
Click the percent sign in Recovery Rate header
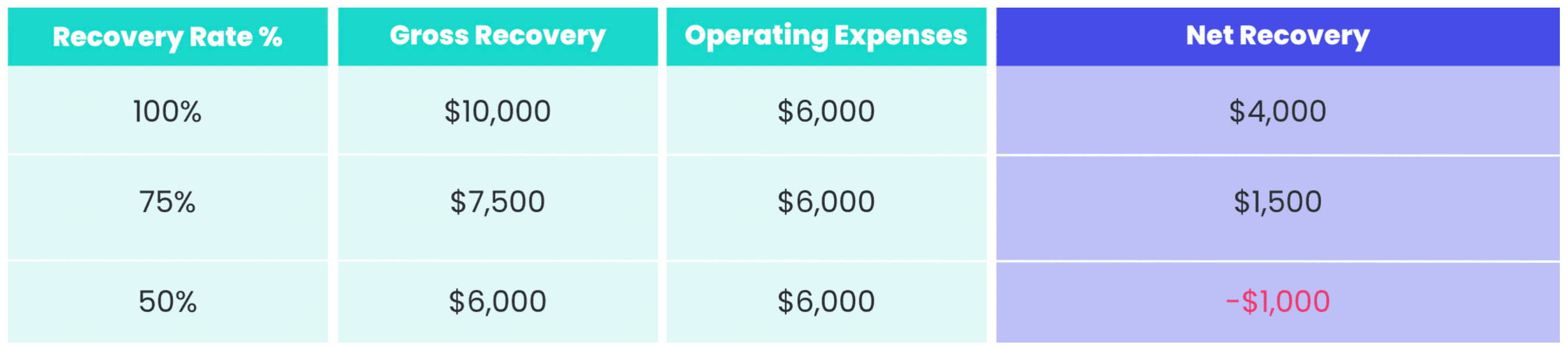tap(270, 37)
